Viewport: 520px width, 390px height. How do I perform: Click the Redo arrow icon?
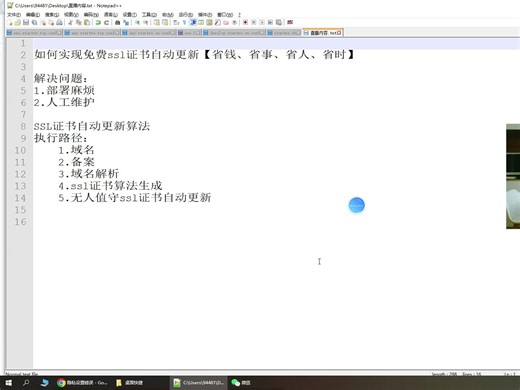pos(107,23)
